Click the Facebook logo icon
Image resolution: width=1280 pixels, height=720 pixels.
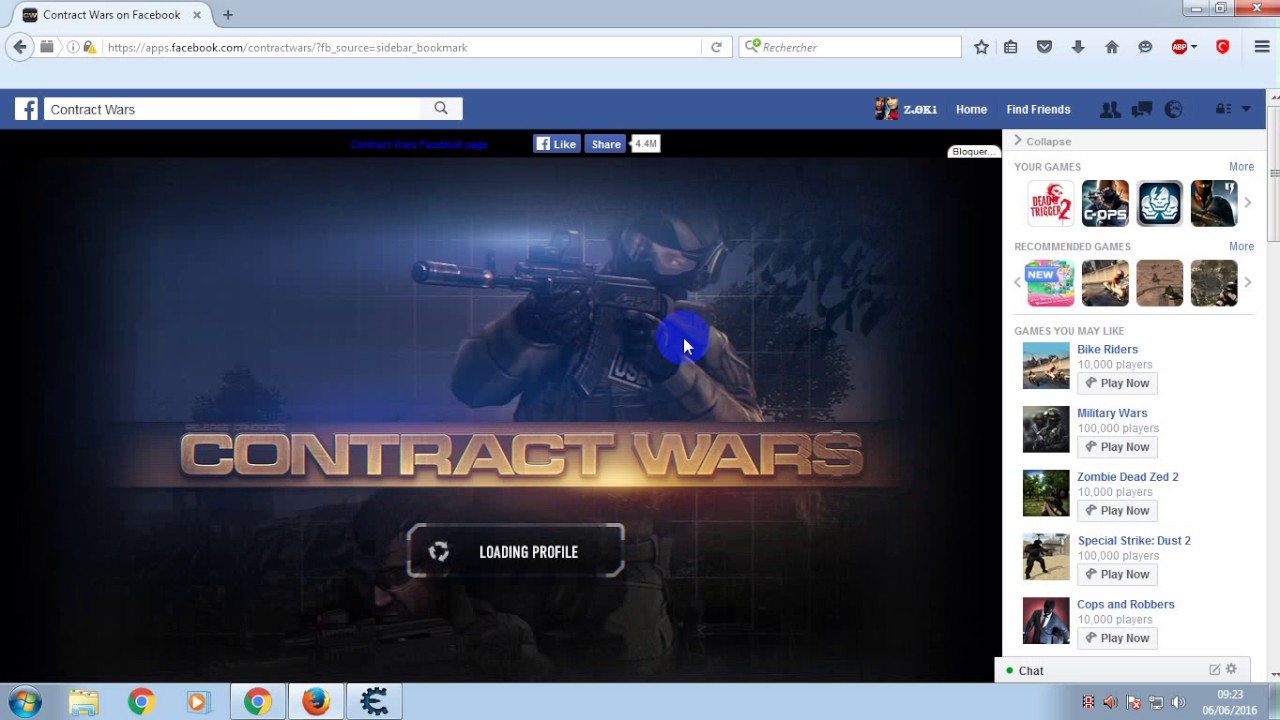(26, 109)
